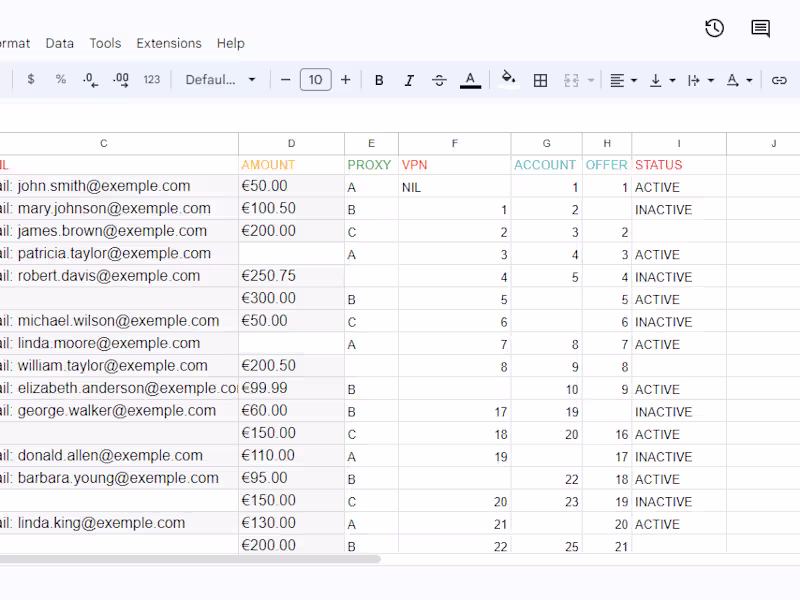Decrease decimal places

(x=90, y=80)
